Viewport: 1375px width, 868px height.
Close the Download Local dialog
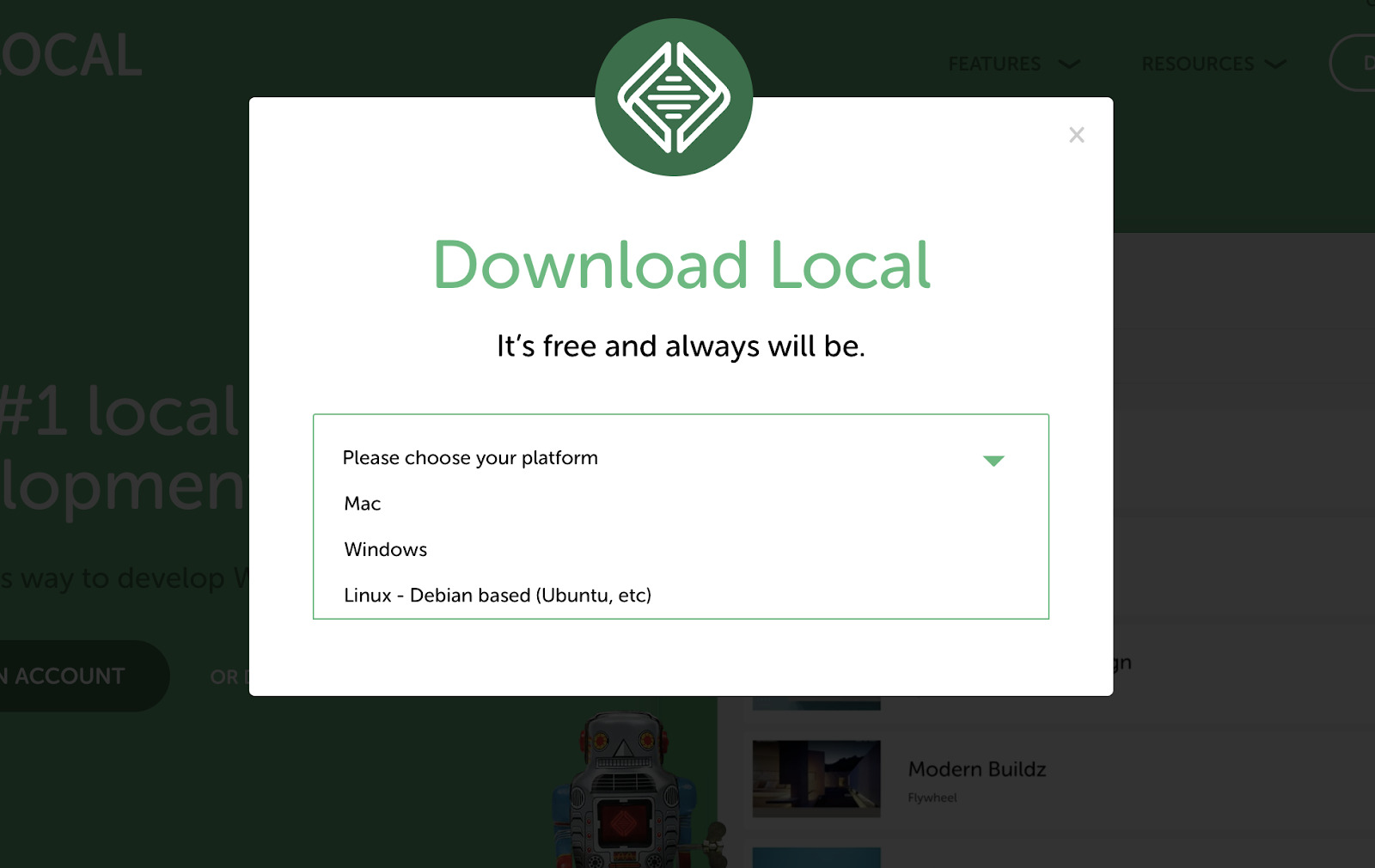[x=1076, y=135]
